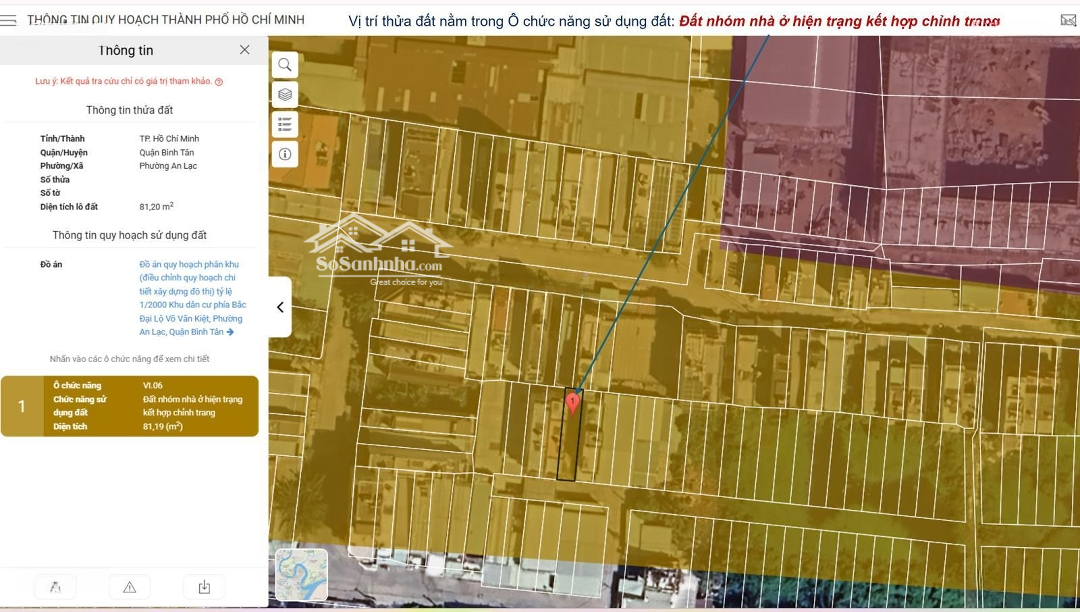Download the parcel information
This screenshot has width=1080, height=612.
click(204, 587)
